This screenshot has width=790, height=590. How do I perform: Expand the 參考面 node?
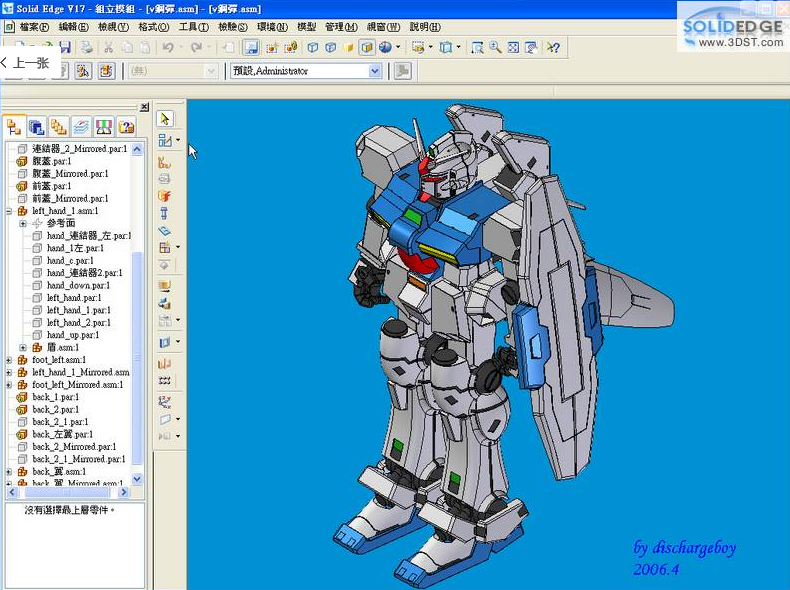point(23,223)
